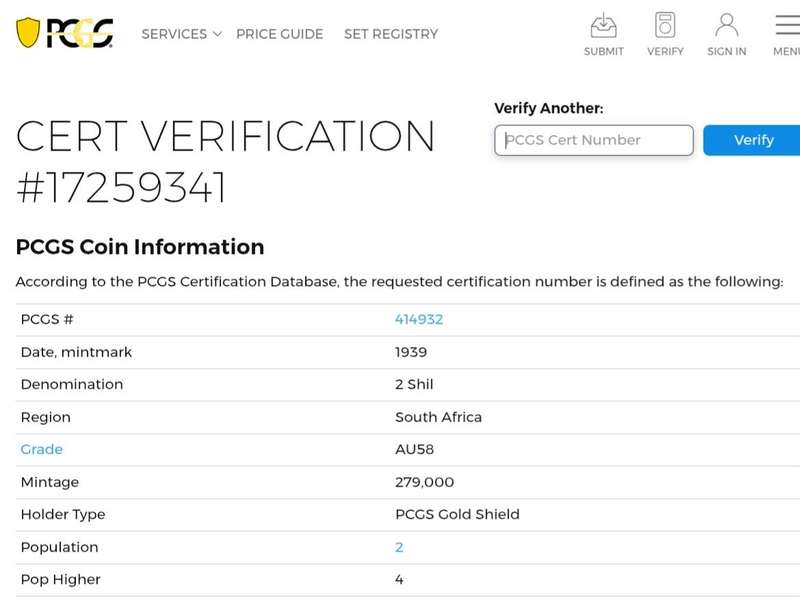Open PCGS number 414932 link

pos(419,320)
